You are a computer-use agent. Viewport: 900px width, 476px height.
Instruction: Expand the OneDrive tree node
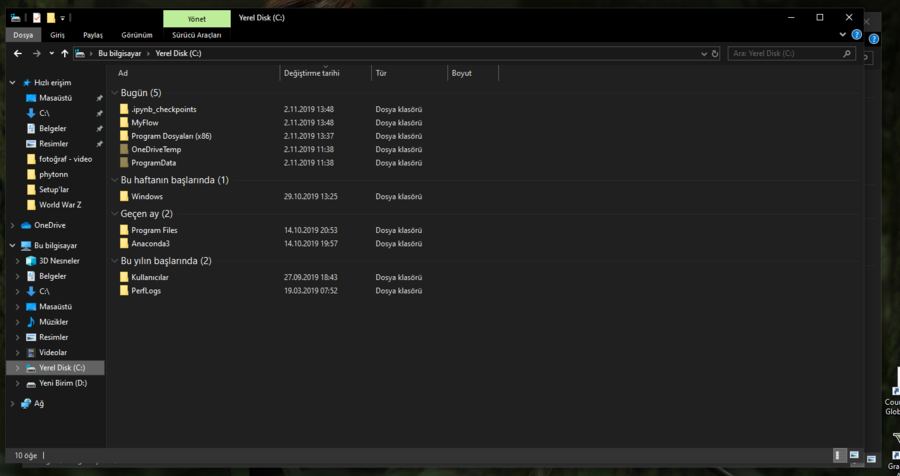[13, 225]
